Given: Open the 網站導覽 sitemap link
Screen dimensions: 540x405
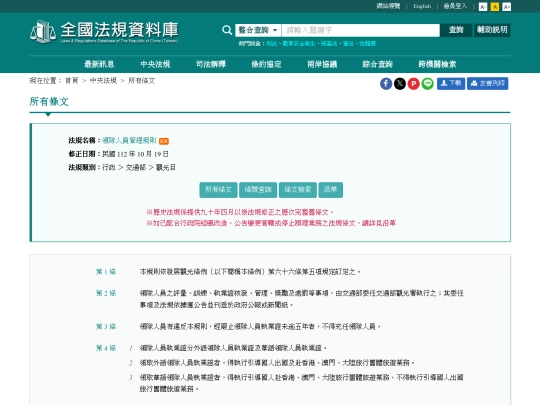Looking at the screenshot, I should coord(388,6).
